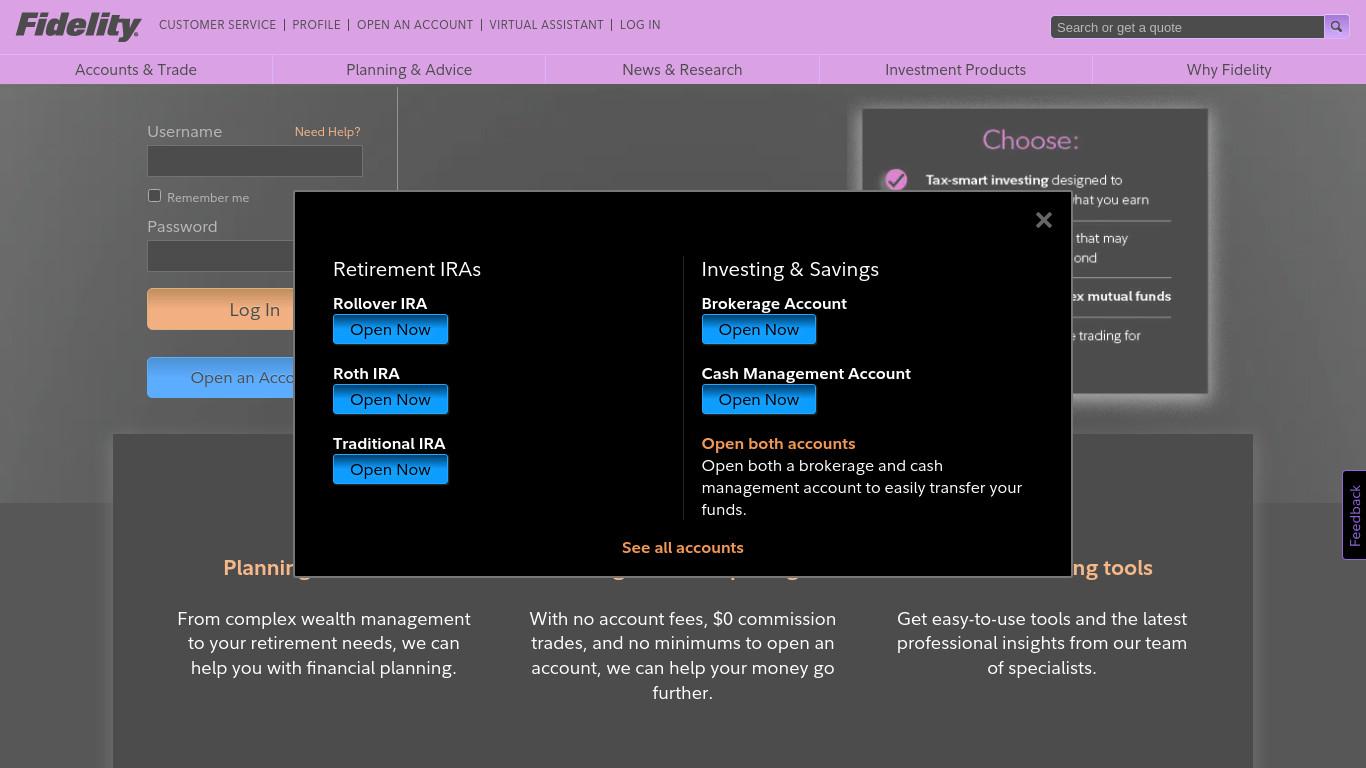This screenshot has width=1366, height=768.
Task: Click Open Now under Roth IRA
Action: 390,400
